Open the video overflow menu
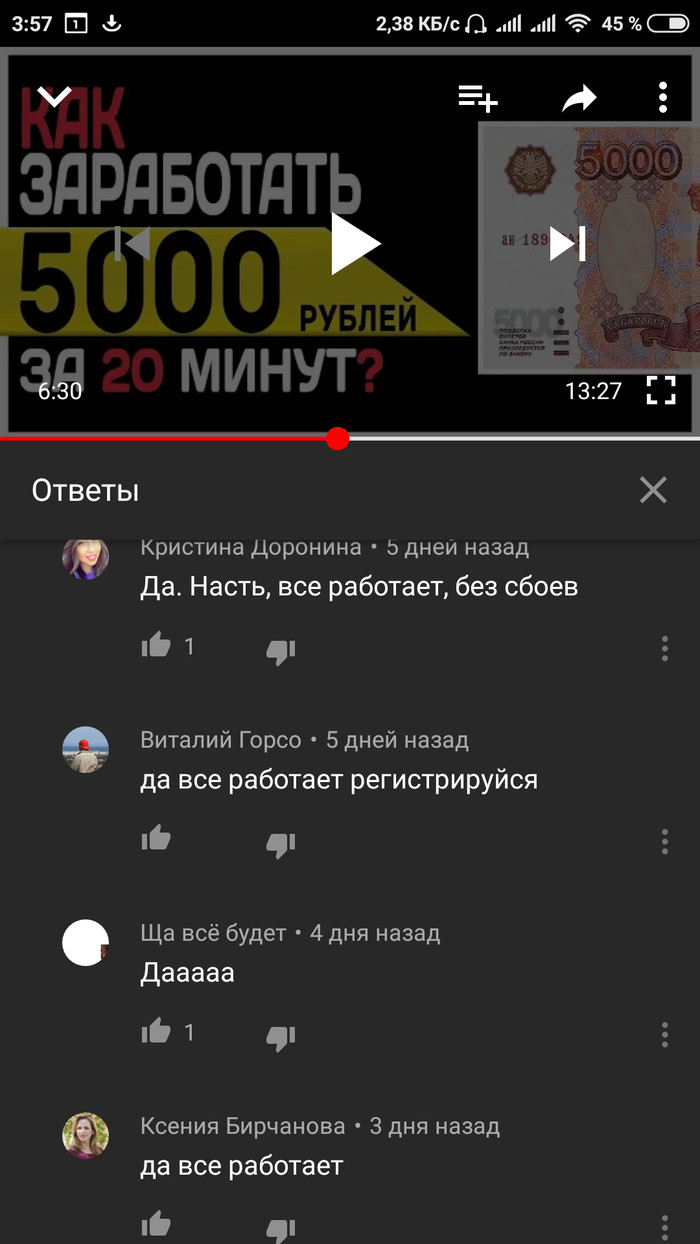This screenshot has height=1244, width=700. [x=663, y=97]
